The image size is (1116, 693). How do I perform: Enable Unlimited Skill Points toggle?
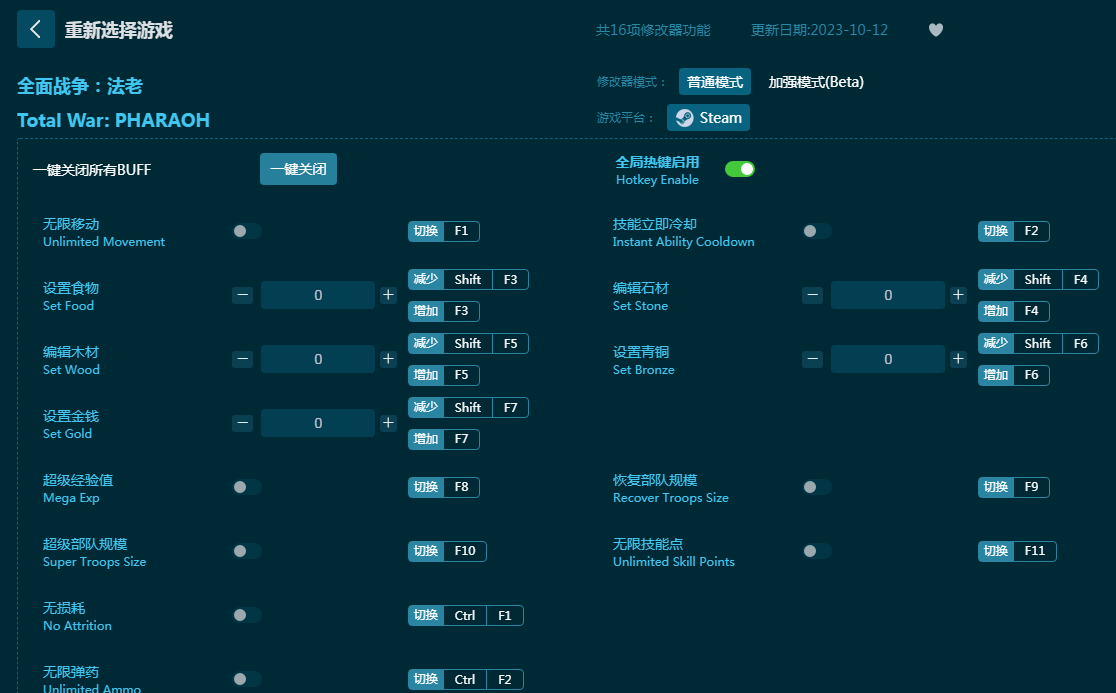[817, 551]
